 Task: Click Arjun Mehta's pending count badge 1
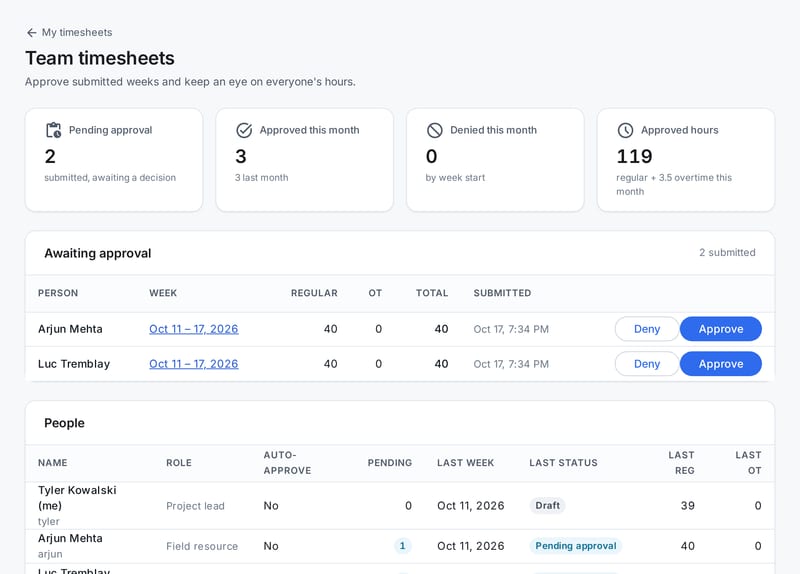coord(402,546)
